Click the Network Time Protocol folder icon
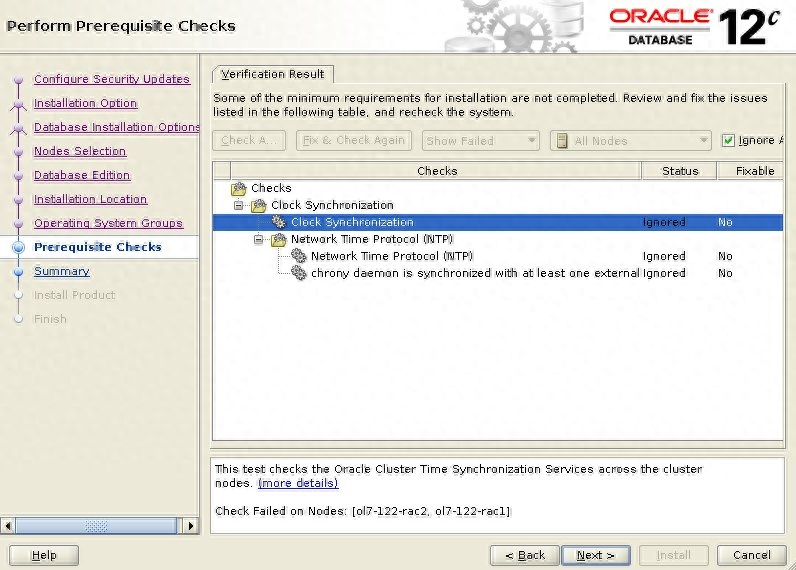The height and width of the screenshot is (570, 796). (x=279, y=239)
